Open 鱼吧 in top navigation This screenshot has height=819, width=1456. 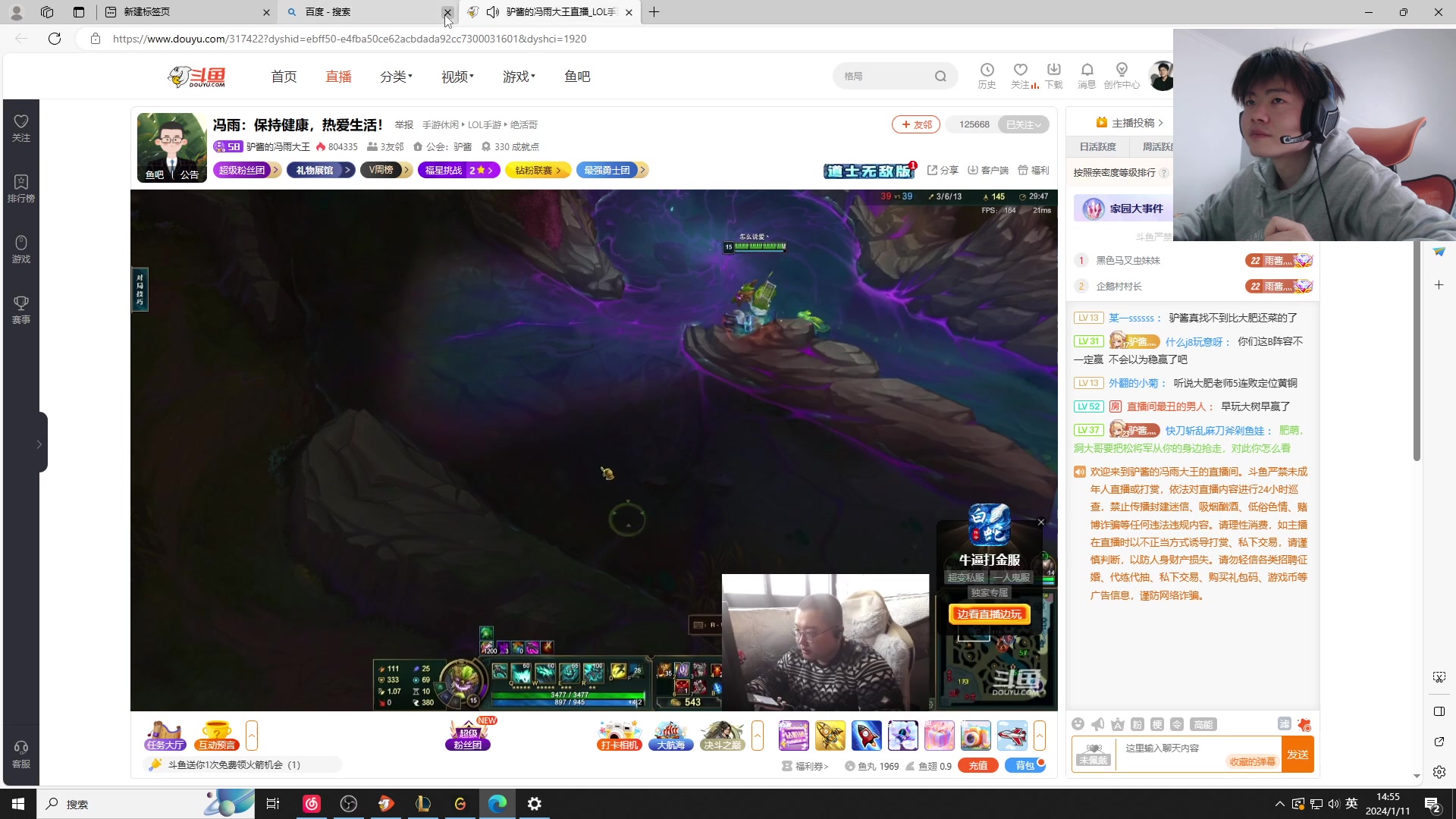click(x=577, y=77)
